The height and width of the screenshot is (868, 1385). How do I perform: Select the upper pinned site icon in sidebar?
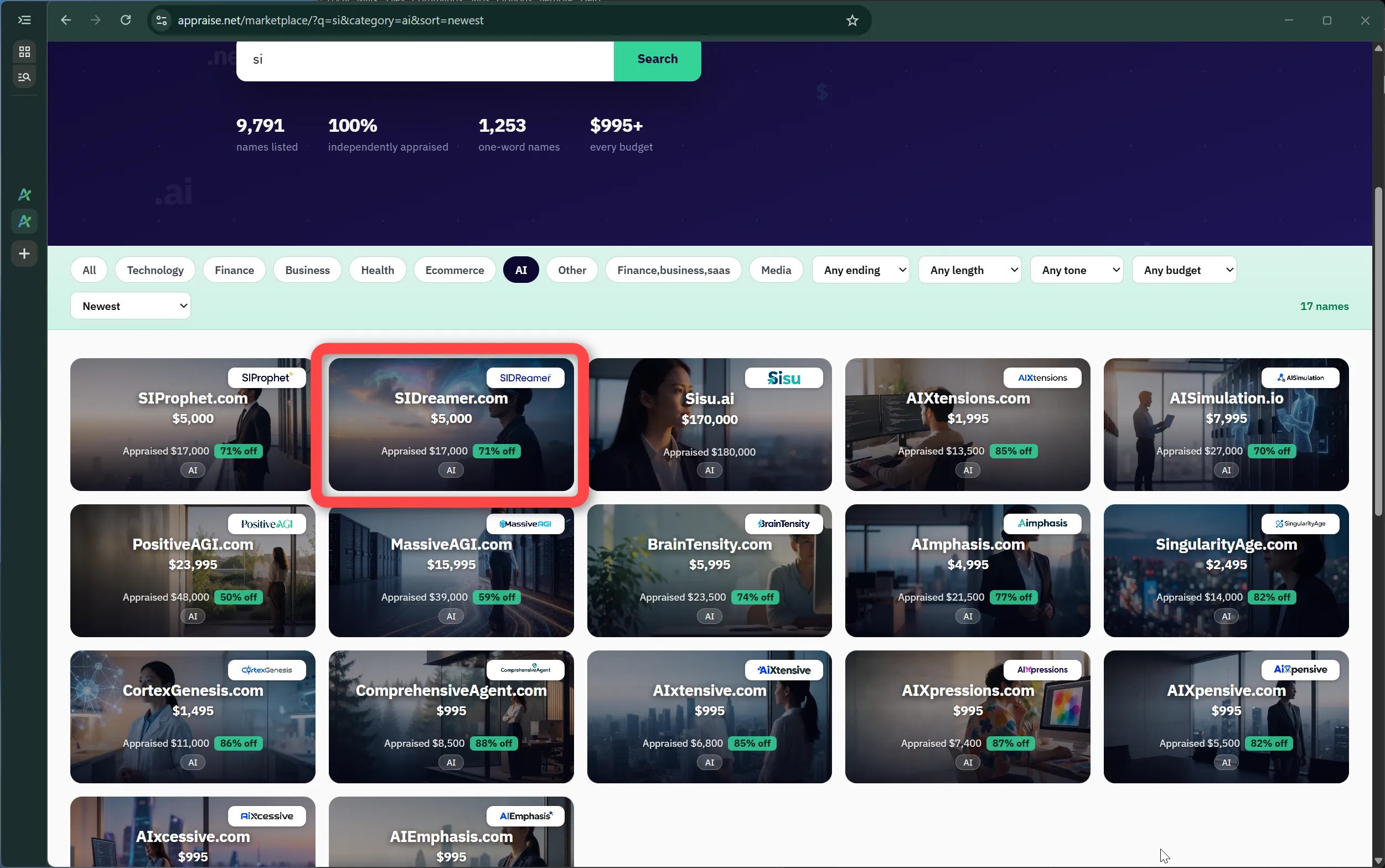[24, 195]
